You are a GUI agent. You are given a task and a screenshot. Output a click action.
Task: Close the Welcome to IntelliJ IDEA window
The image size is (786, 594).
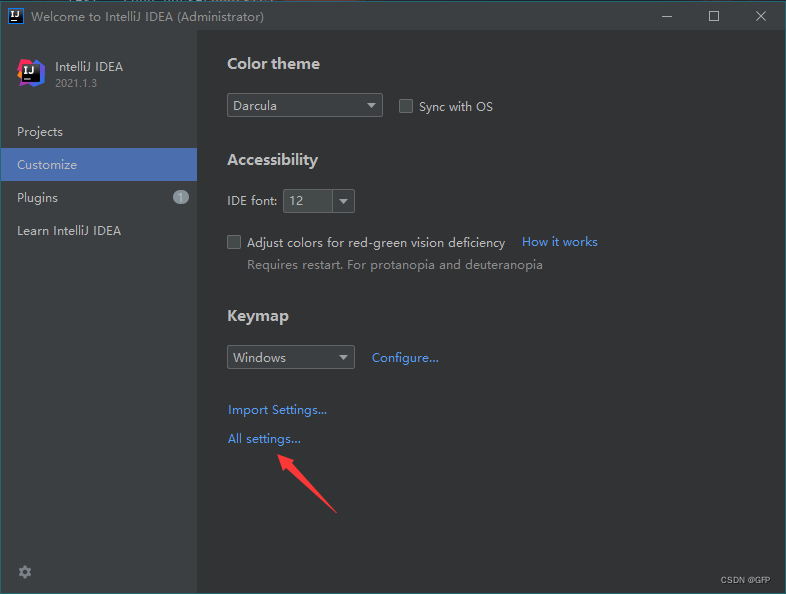pyautogui.click(x=761, y=16)
